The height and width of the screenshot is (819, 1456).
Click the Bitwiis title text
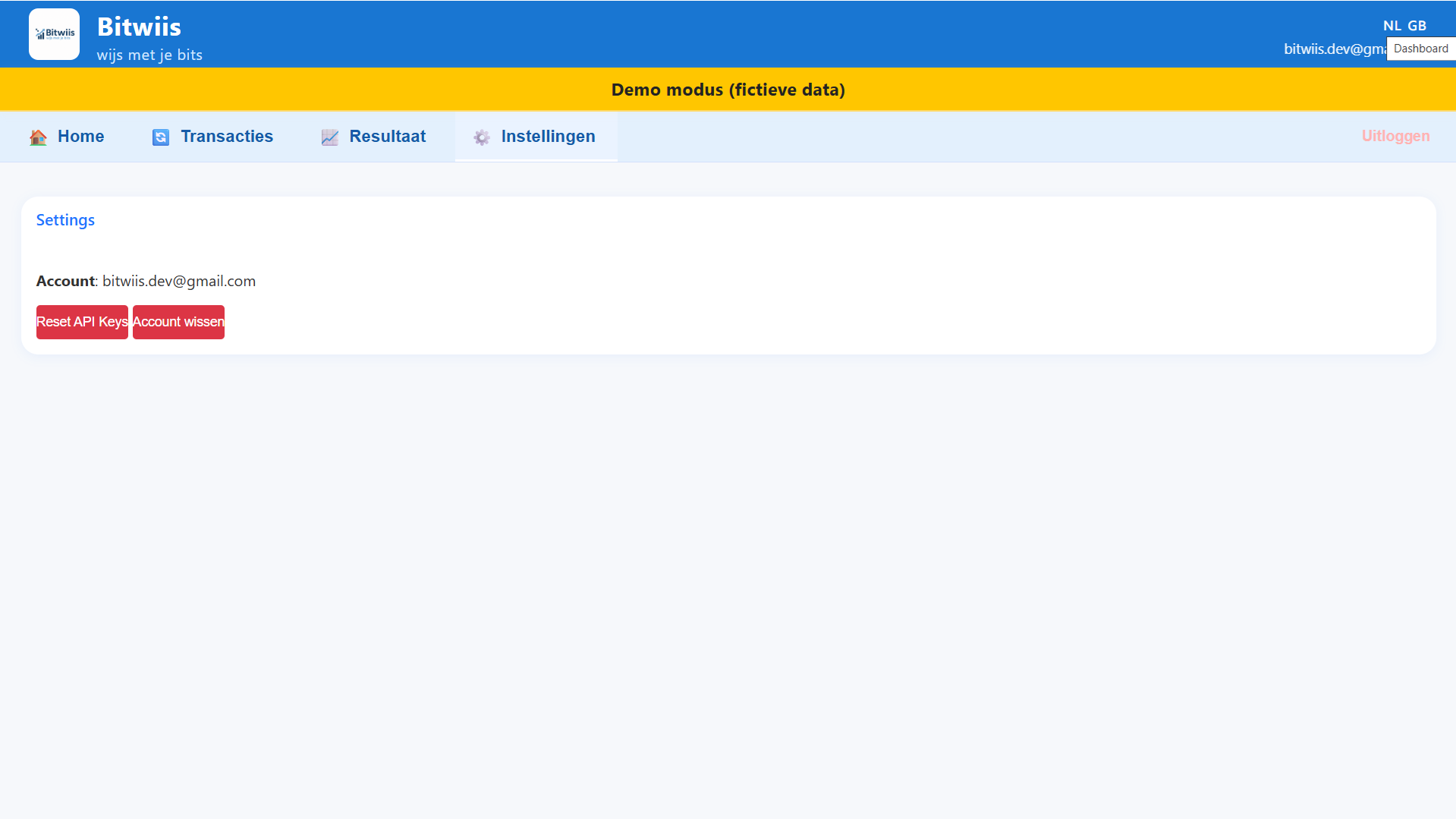point(139,27)
